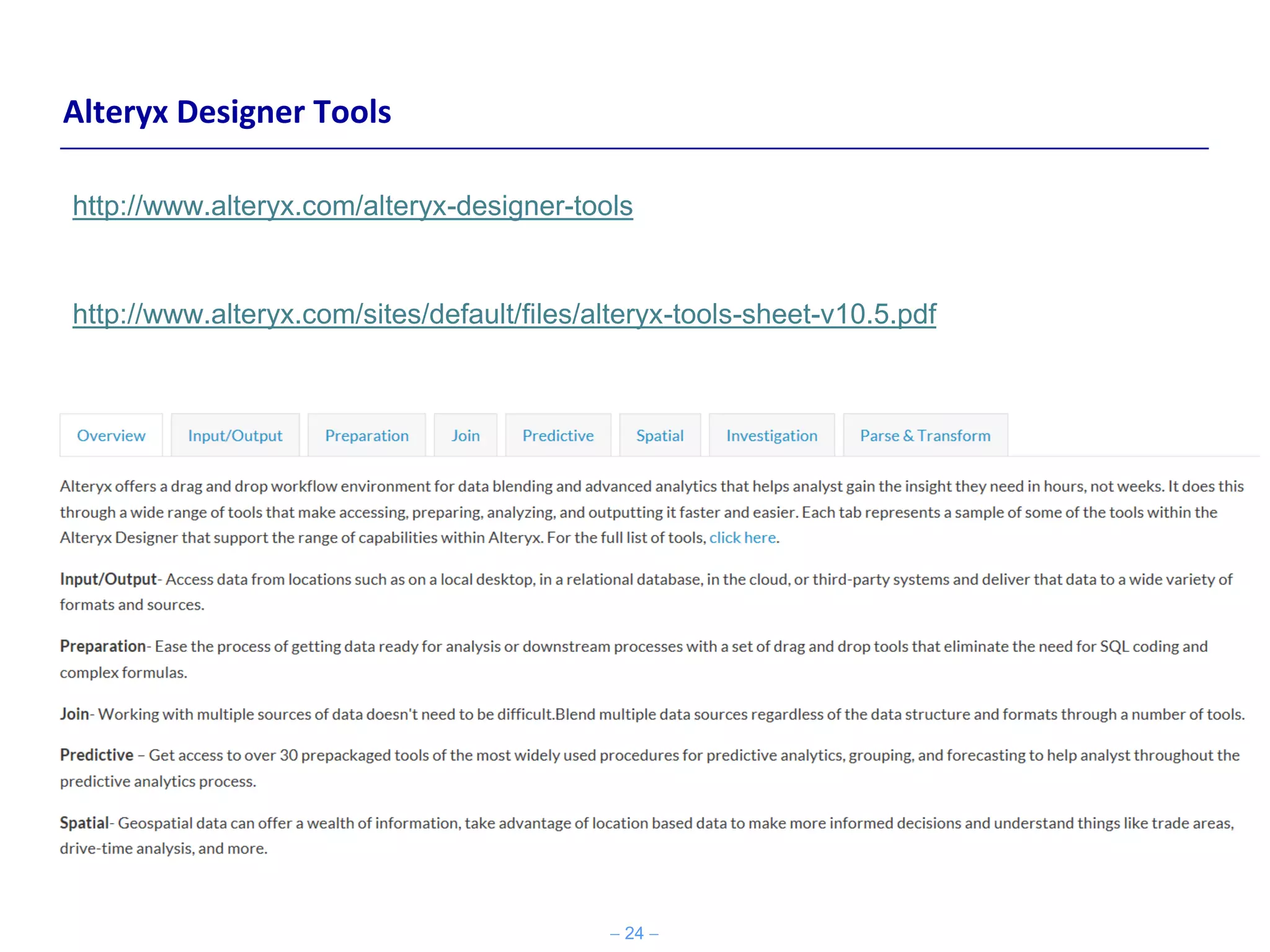
Task: Switch to the Input/Output tab
Action: coord(235,436)
